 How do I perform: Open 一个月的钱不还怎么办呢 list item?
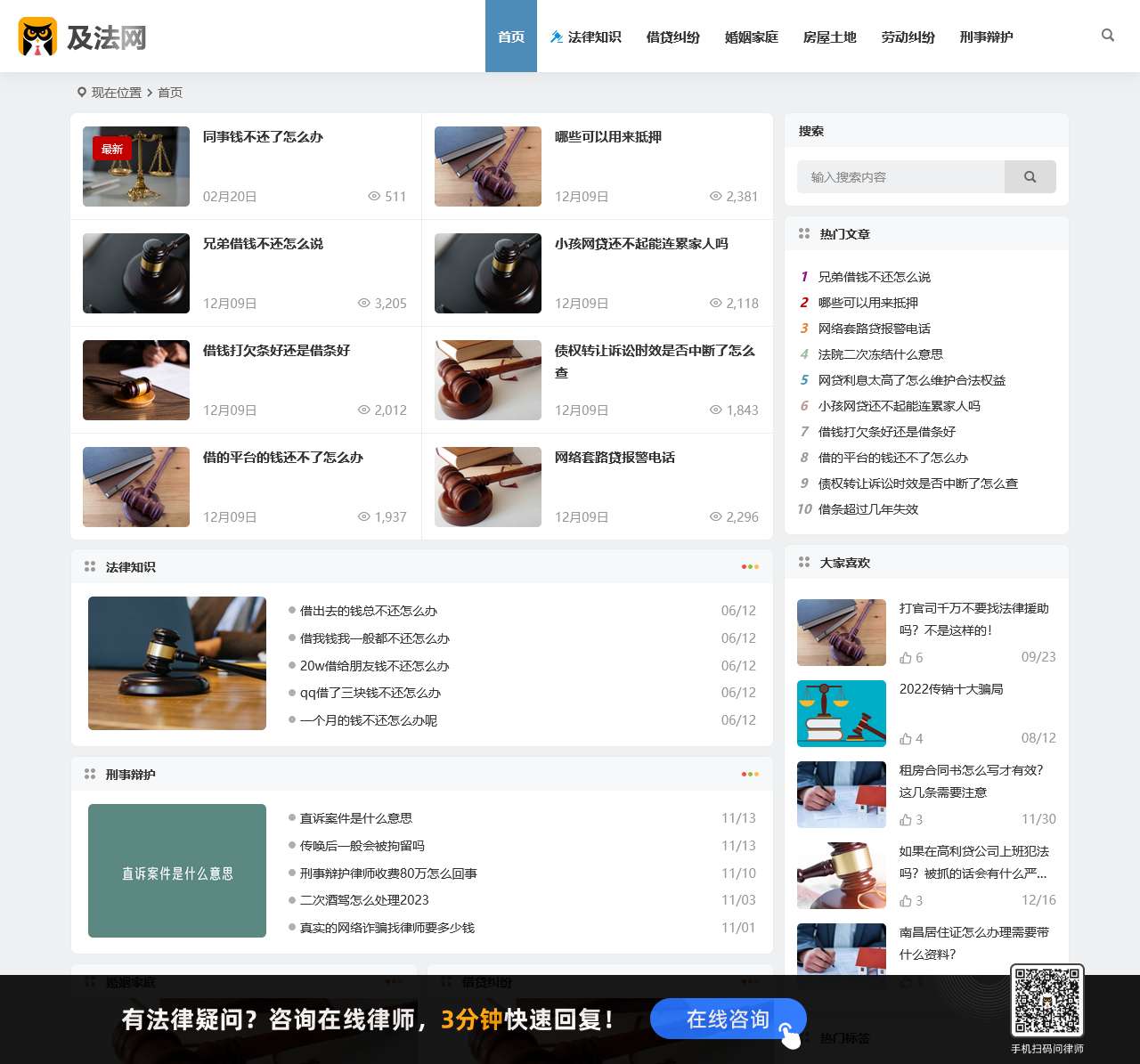(x=369, y=720)
